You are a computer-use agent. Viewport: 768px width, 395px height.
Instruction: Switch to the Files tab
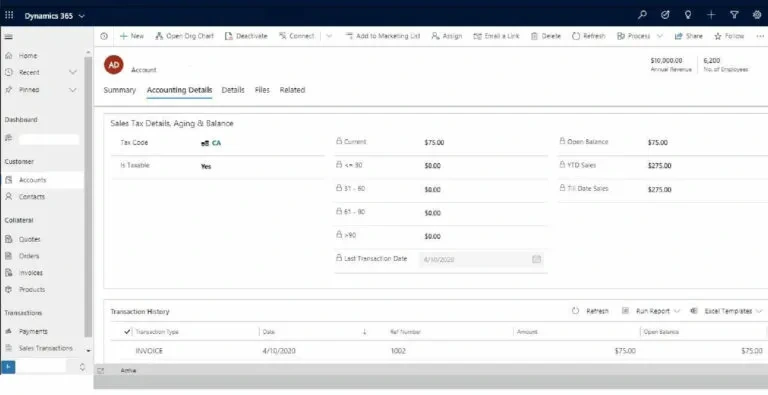[x=262, y=90]
